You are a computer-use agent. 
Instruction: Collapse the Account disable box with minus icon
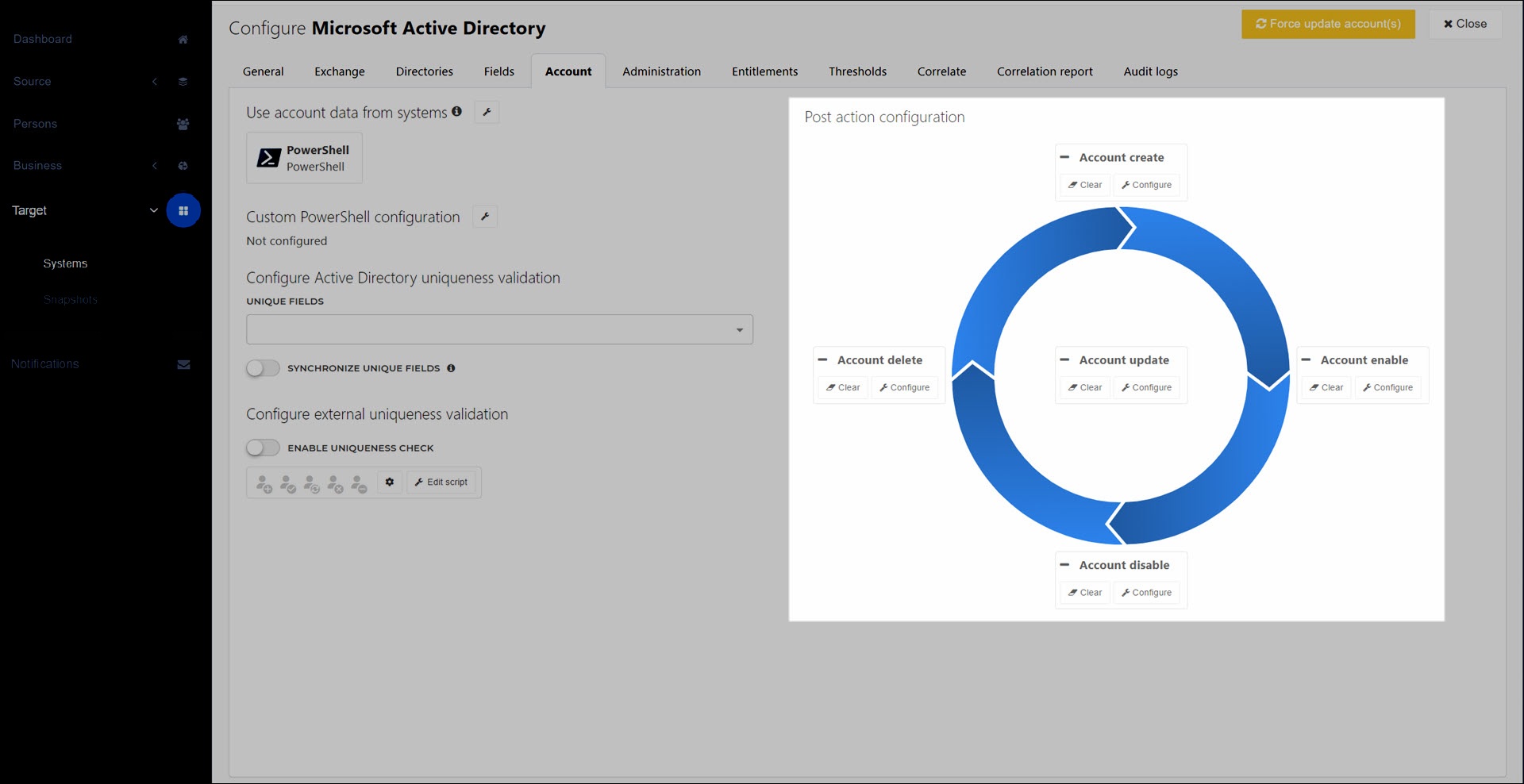pyautogui.click(x=1064, y=565)
